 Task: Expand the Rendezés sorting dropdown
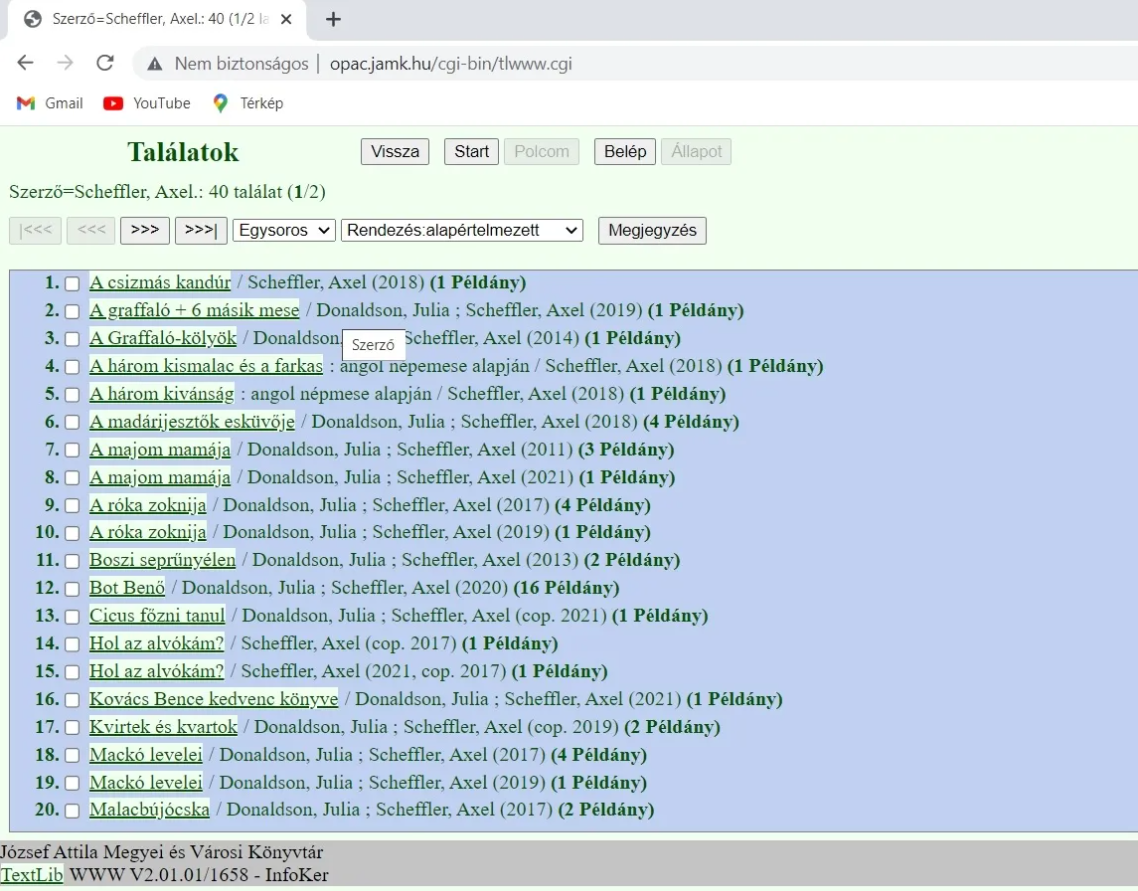[x=461, y=231]
